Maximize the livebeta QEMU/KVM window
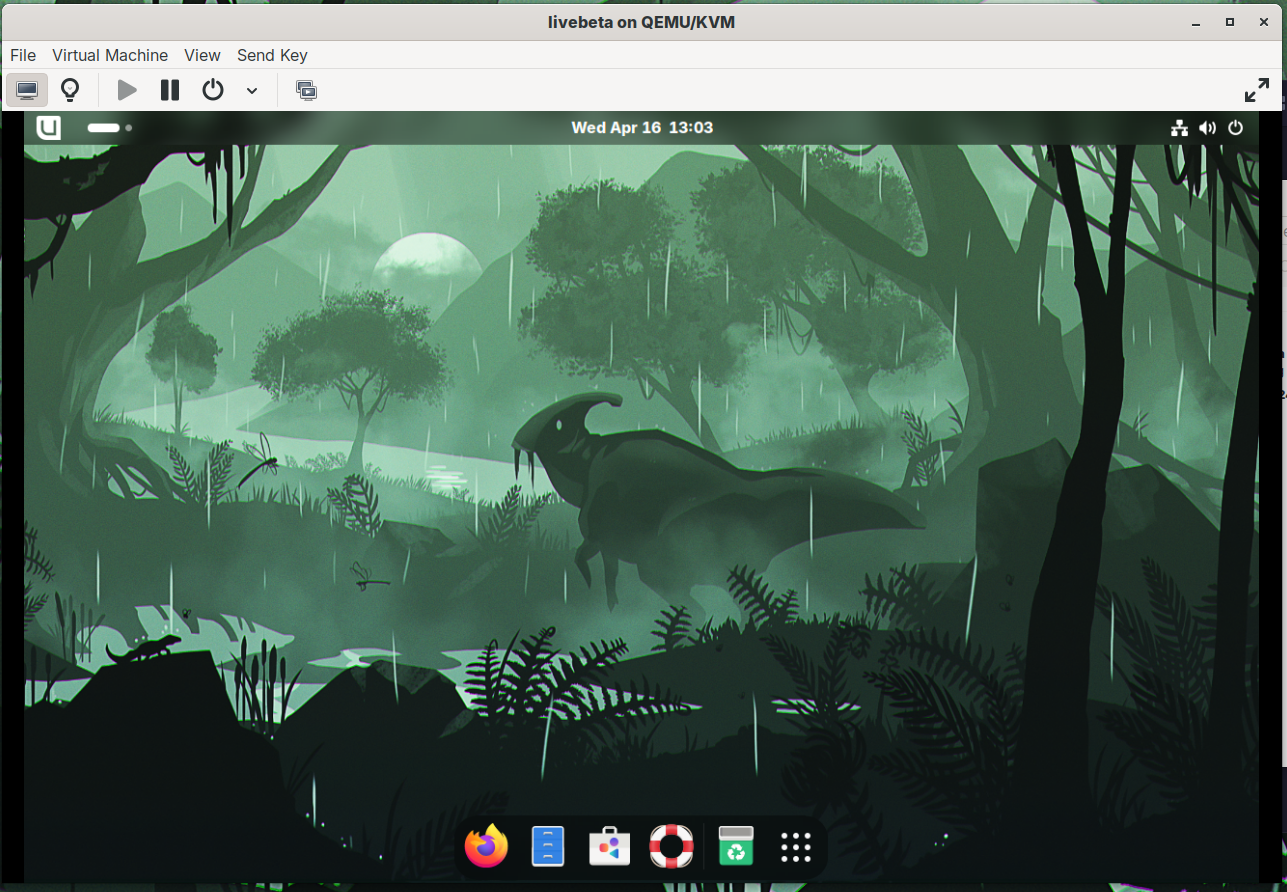 point(1230,22)
